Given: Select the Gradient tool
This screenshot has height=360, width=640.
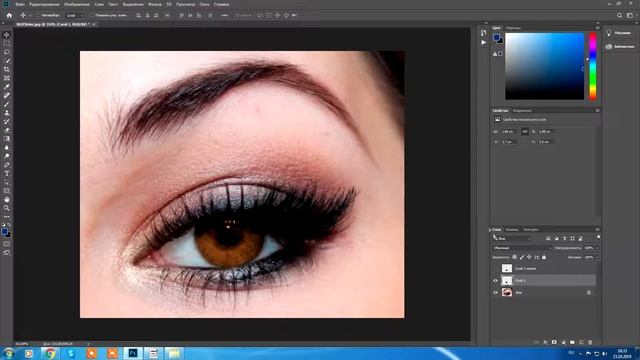Looking at the screenshot, I should [7, 139].
